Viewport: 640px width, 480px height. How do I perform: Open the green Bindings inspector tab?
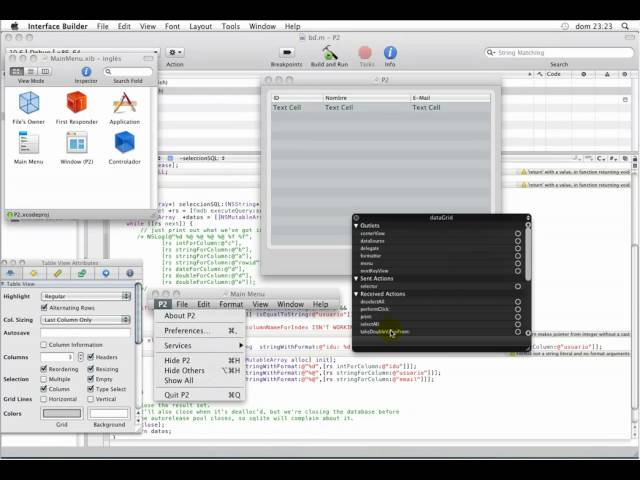82,273
